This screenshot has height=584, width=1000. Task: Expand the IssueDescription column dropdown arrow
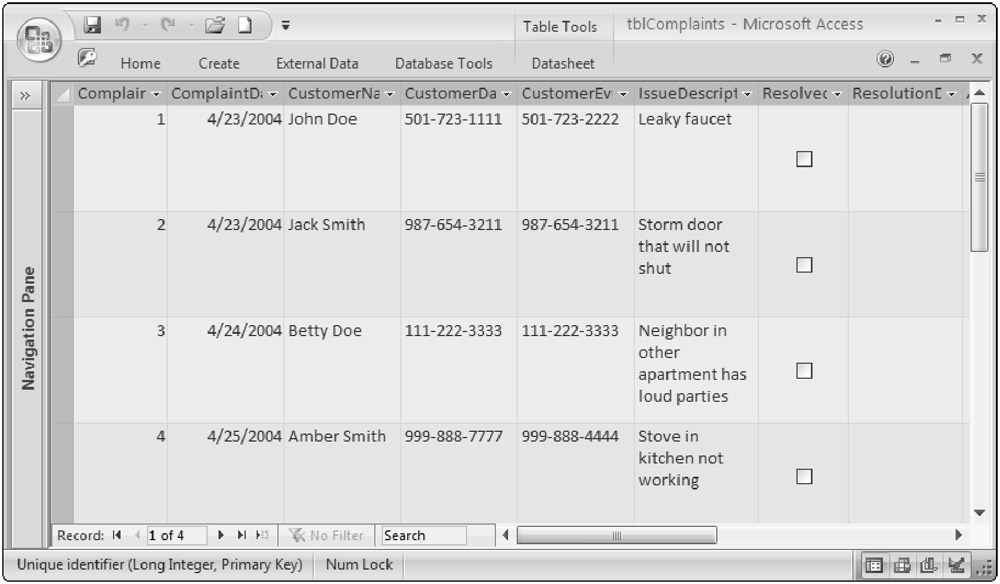(x=746, y=94)
